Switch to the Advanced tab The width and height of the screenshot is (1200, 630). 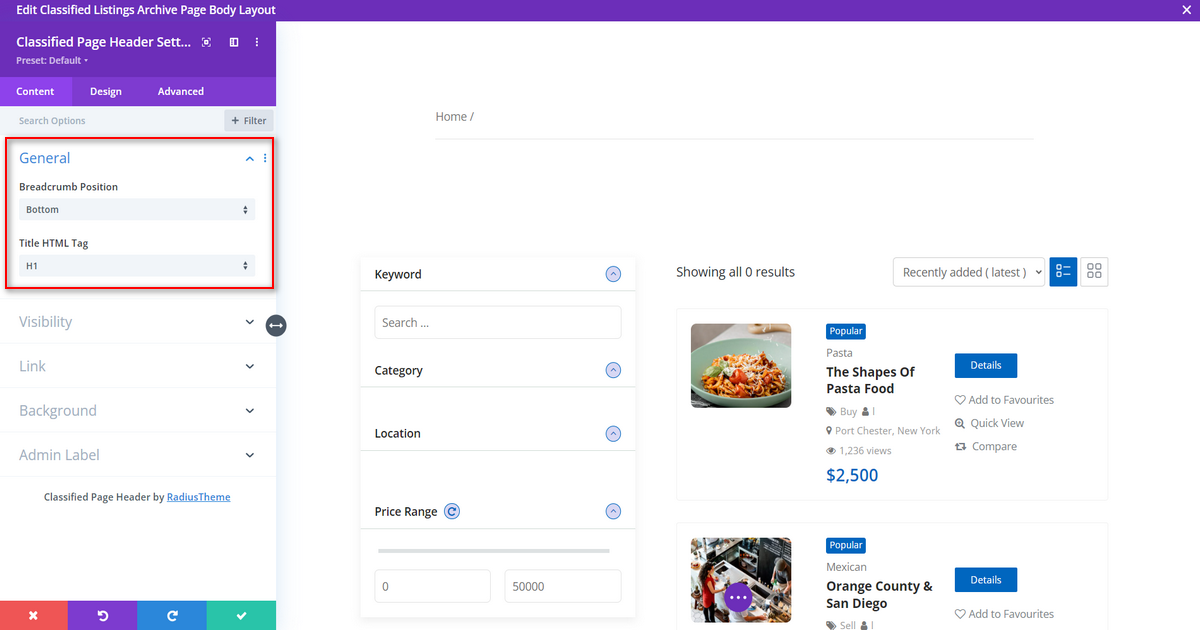click(181, 91)
